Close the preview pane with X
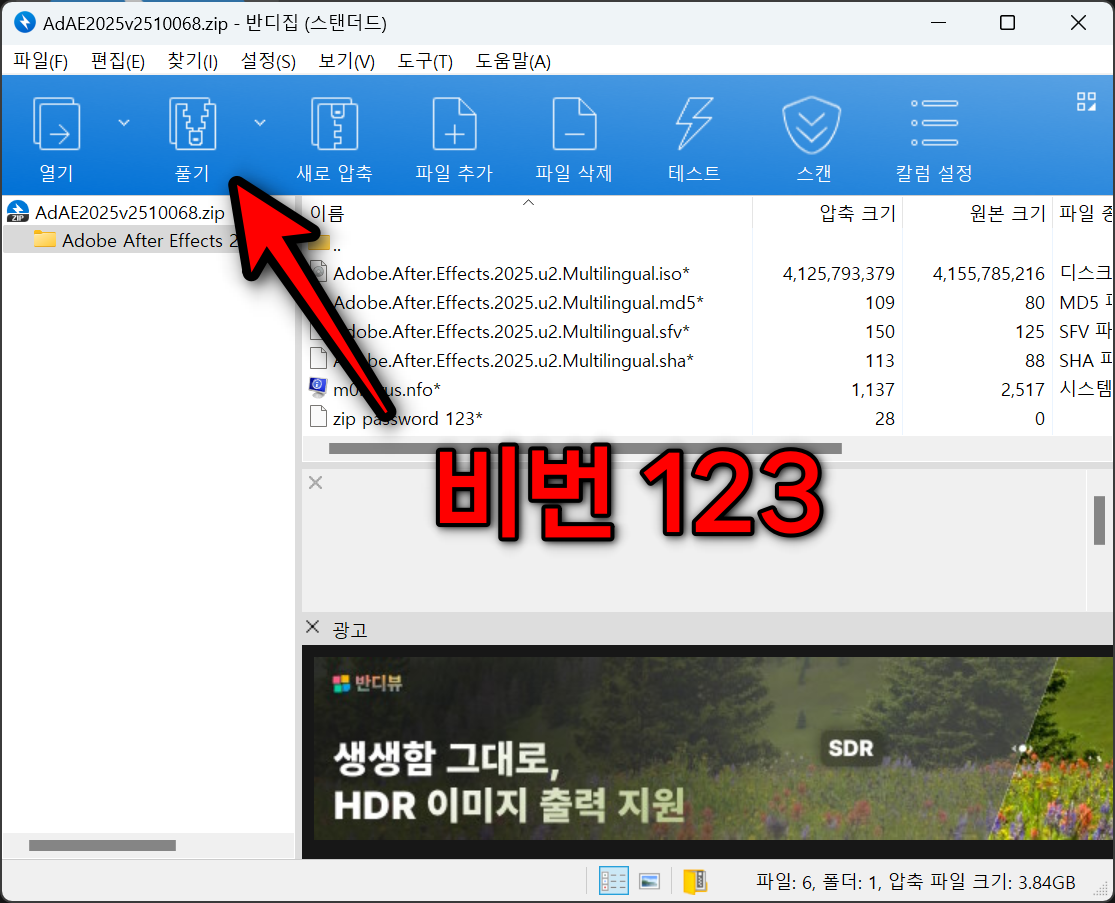This screenshot has height=903, width=1115. [316, 483]
